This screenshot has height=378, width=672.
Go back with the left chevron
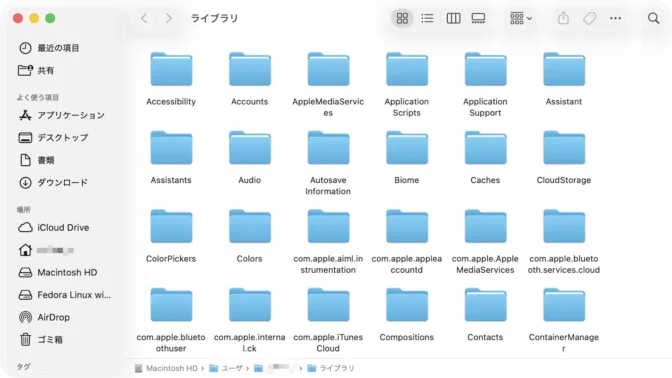tap(144, 18)
